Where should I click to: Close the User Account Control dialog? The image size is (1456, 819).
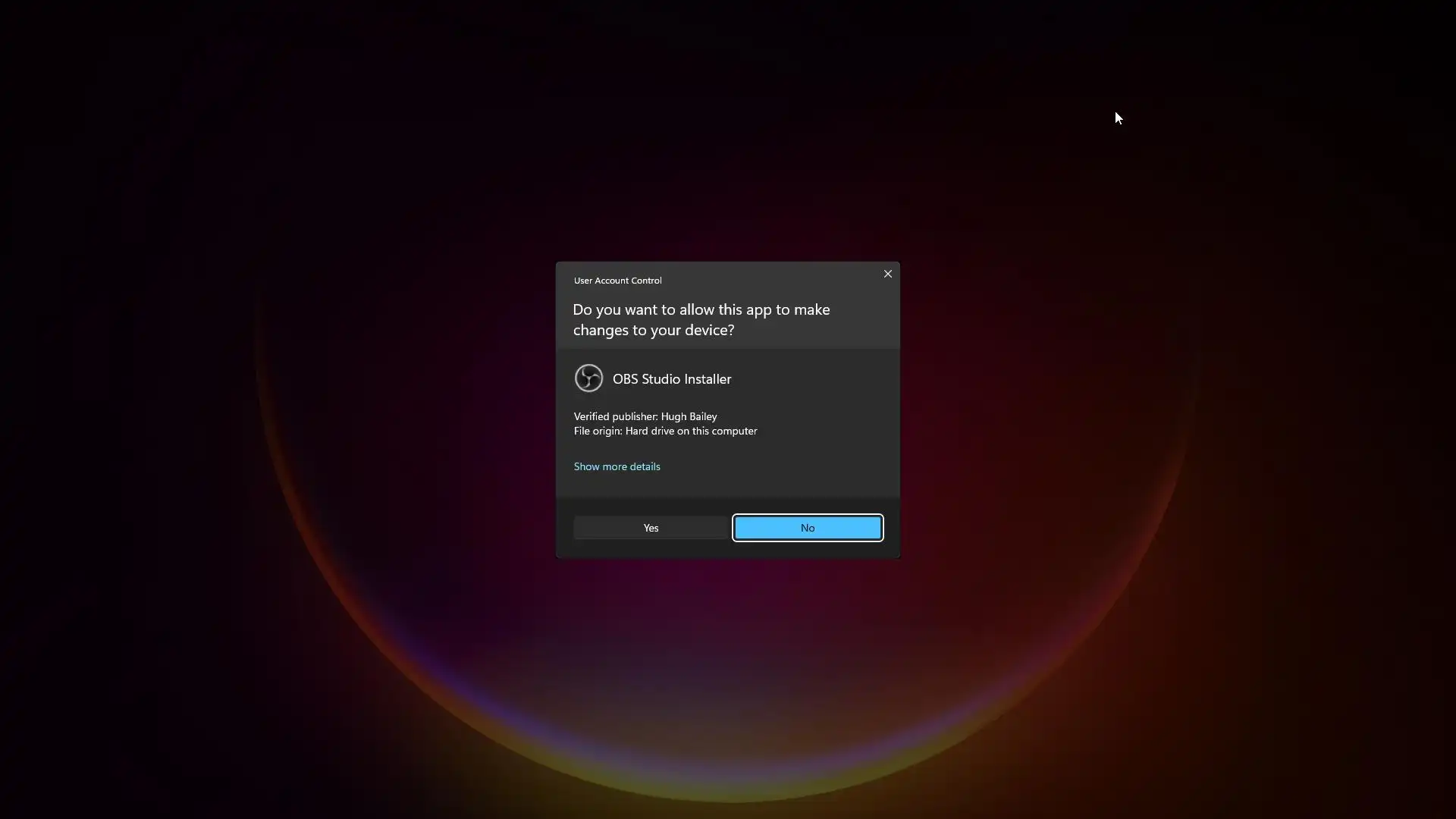[x=887, y=274]
